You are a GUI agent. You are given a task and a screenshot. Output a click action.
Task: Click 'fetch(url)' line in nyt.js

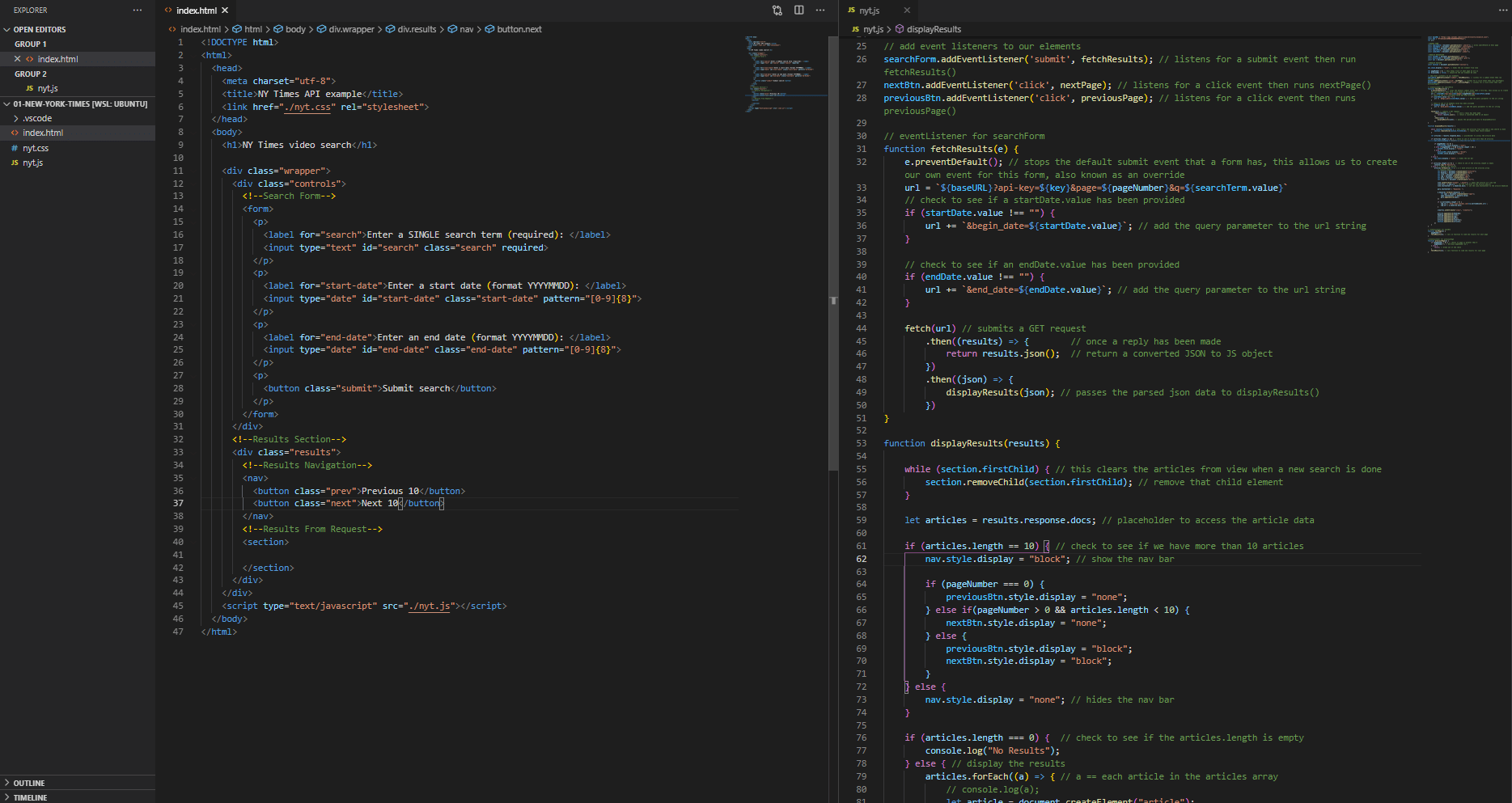[930, 328]
